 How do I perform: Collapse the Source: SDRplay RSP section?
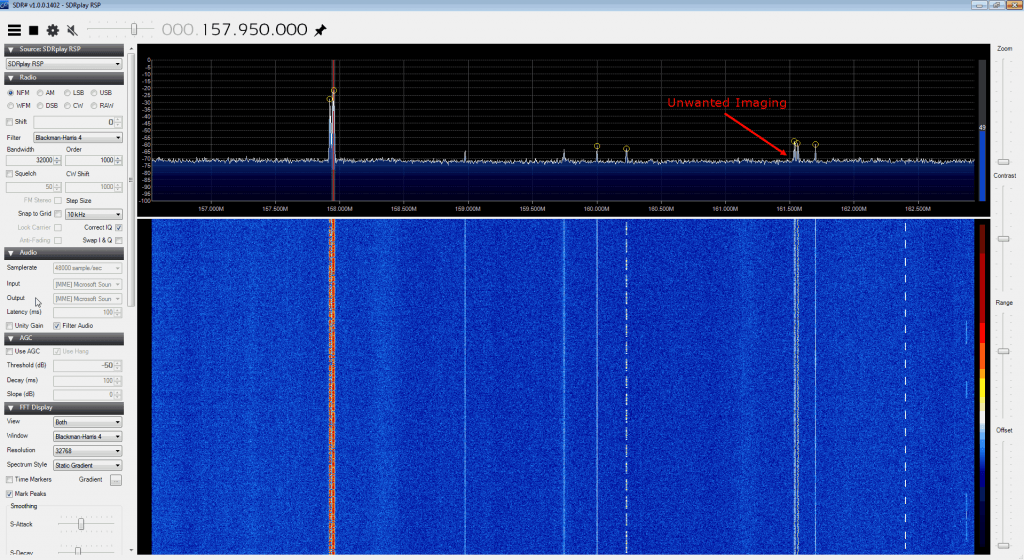[11, 49]
